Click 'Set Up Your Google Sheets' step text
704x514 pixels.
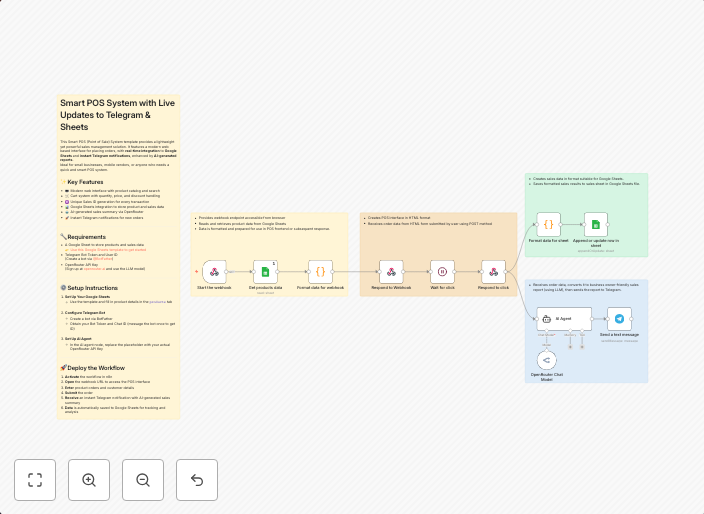tap(87, 297)
